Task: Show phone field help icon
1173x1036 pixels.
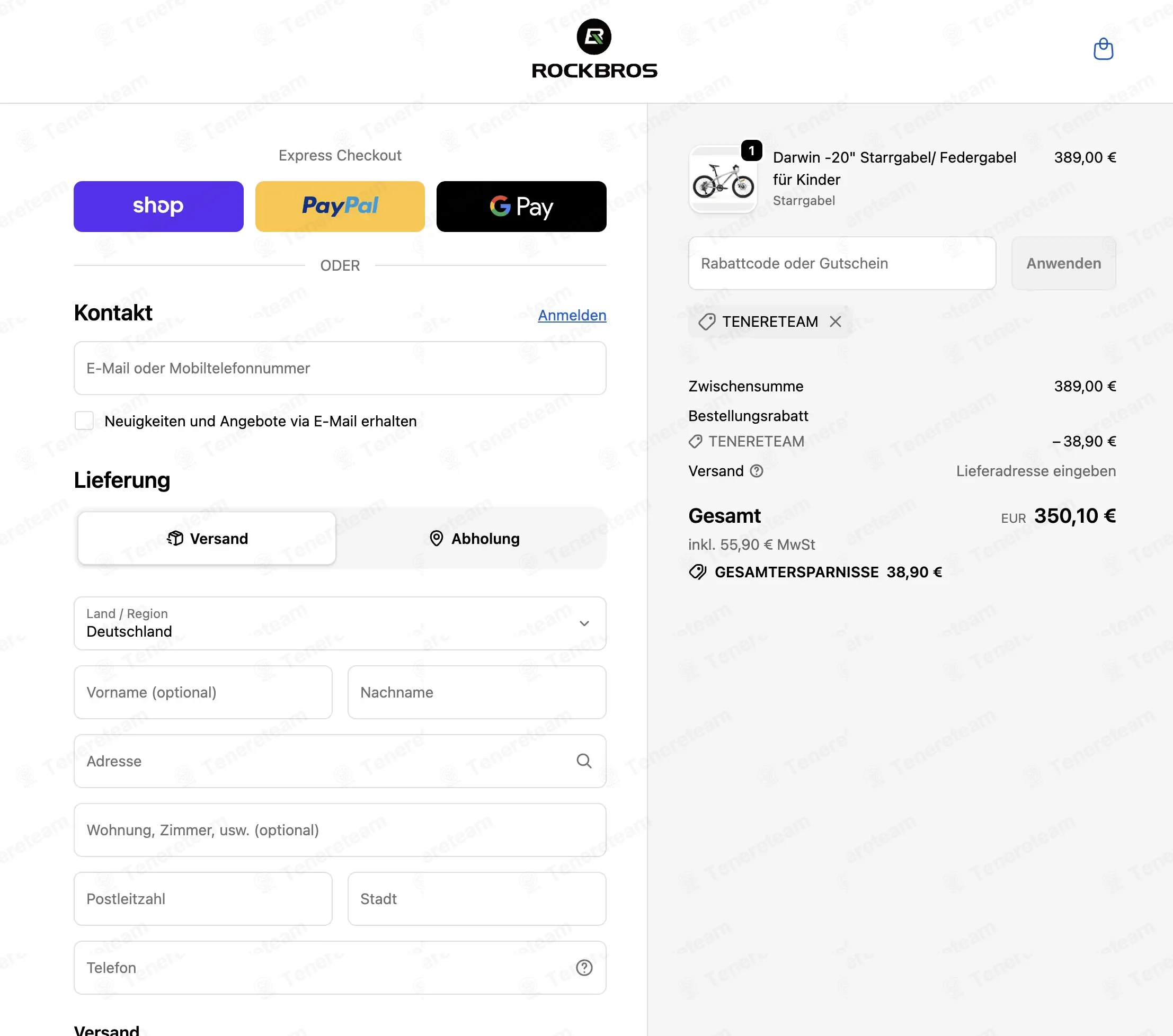Action: 584,968
